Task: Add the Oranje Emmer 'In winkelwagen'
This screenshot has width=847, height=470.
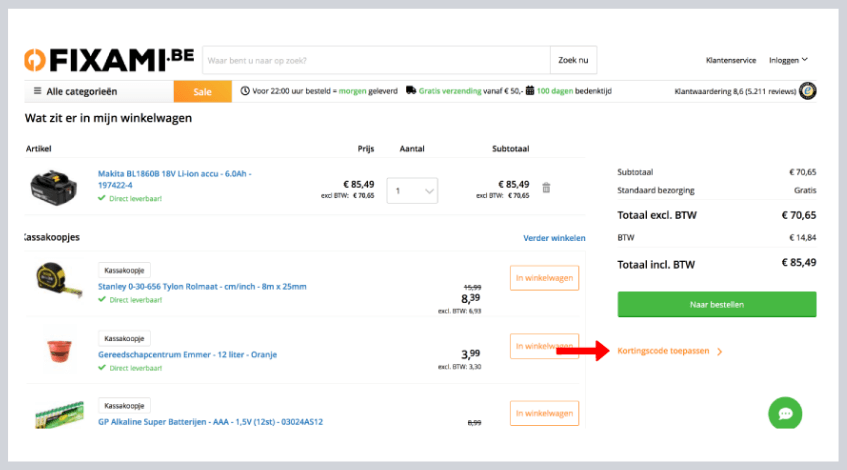Action: 544,346
